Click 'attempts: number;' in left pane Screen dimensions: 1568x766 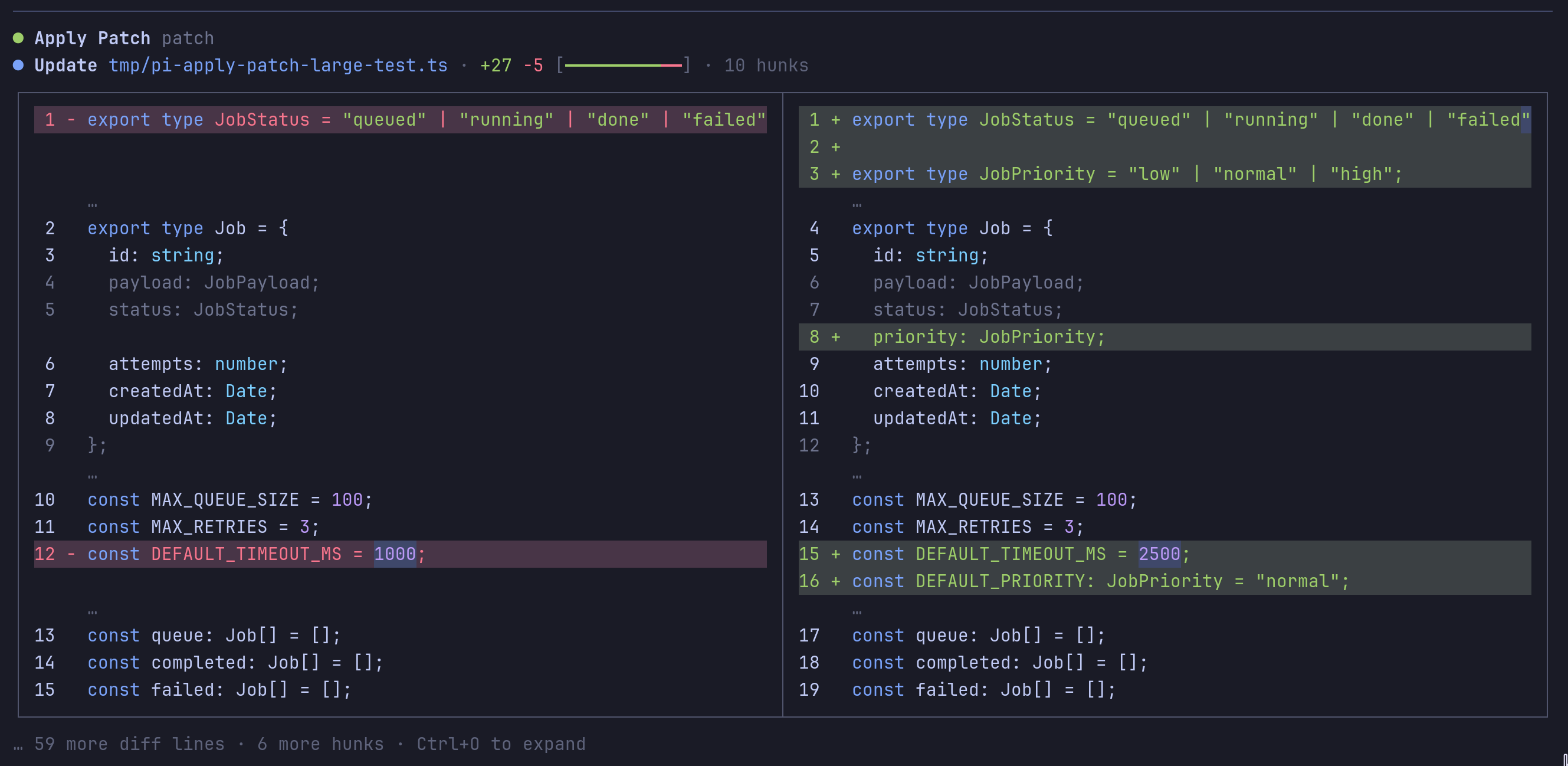pyautogui.click(x=198, y=364)
